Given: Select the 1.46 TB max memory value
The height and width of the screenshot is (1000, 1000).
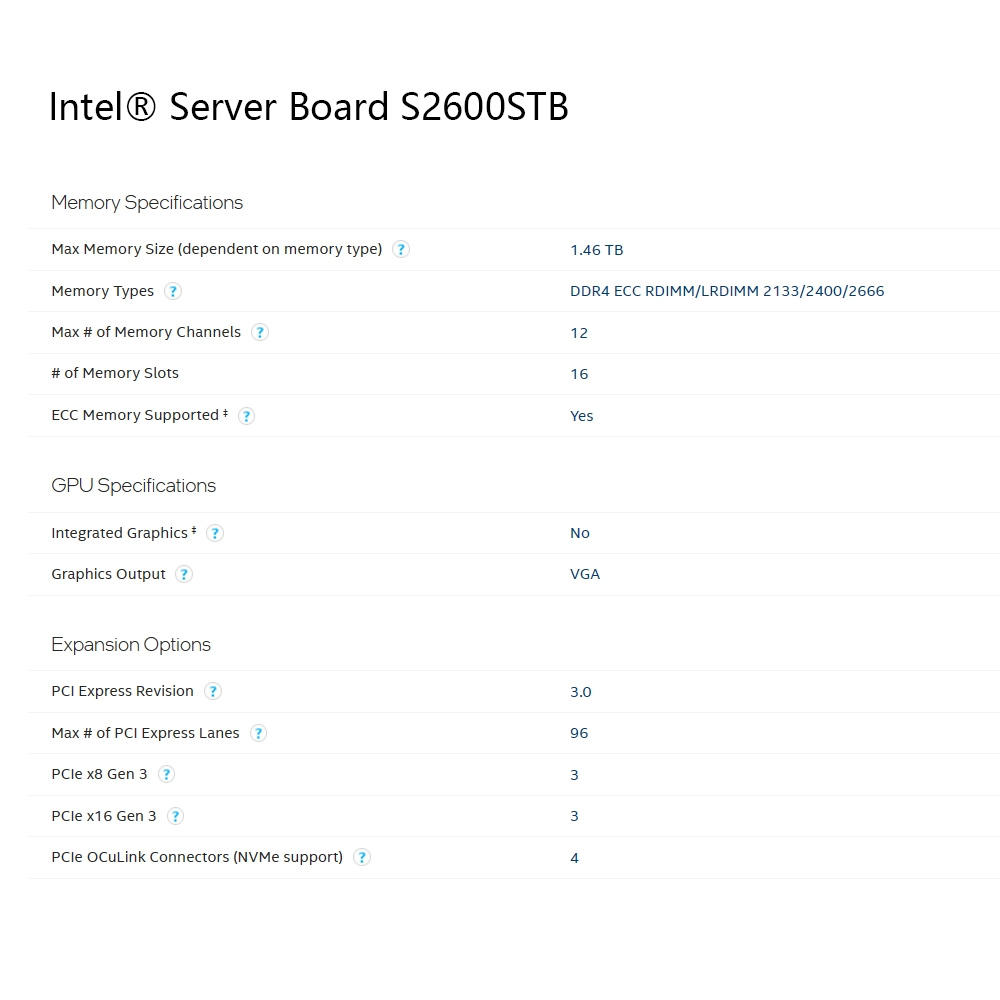Looking at the screenshot, I should 596,250.
